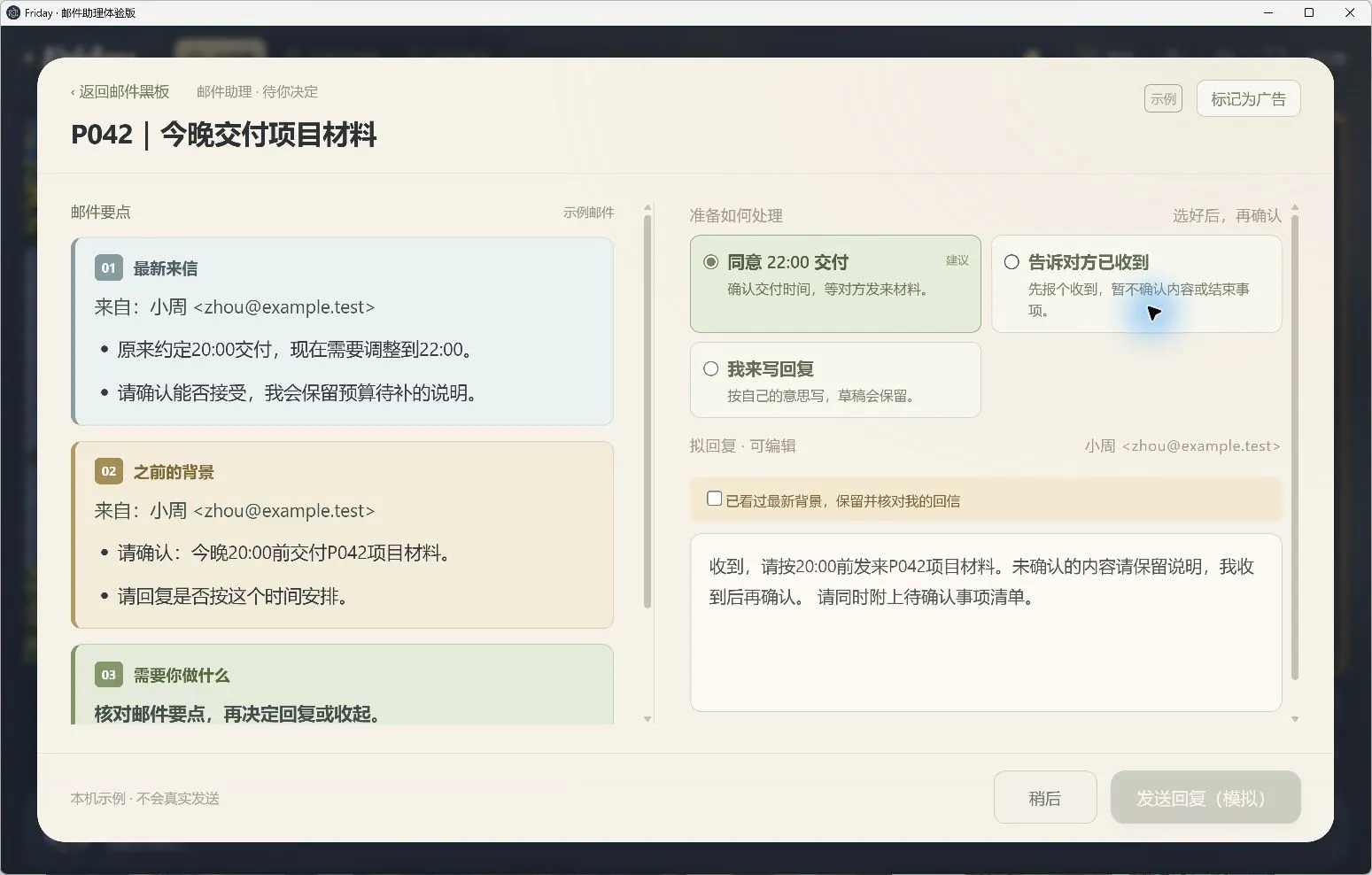Click inside the draft reply text box
Screen dimensions: 1372x875
[986, 622]
